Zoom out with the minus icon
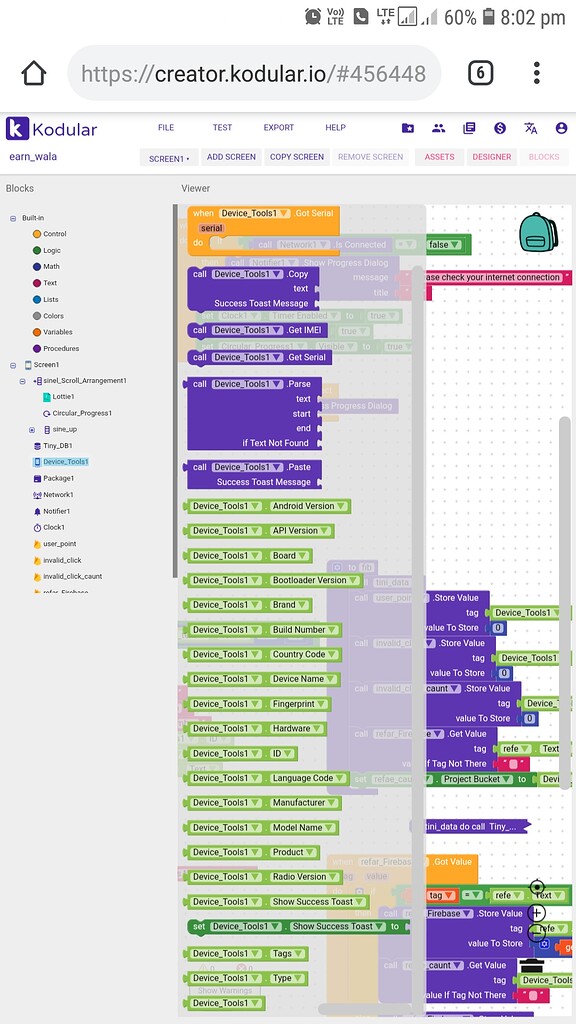The height and width of the screenshot is (1024, 576). pos(537,932)
